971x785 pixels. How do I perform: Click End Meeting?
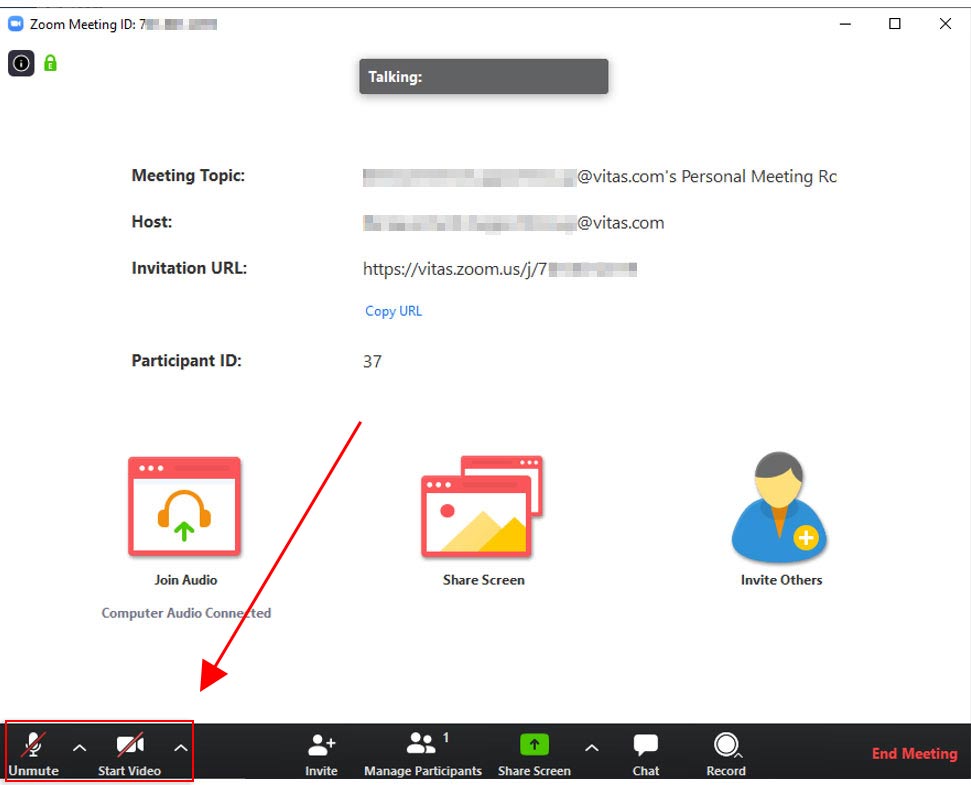tap(913, 753)
